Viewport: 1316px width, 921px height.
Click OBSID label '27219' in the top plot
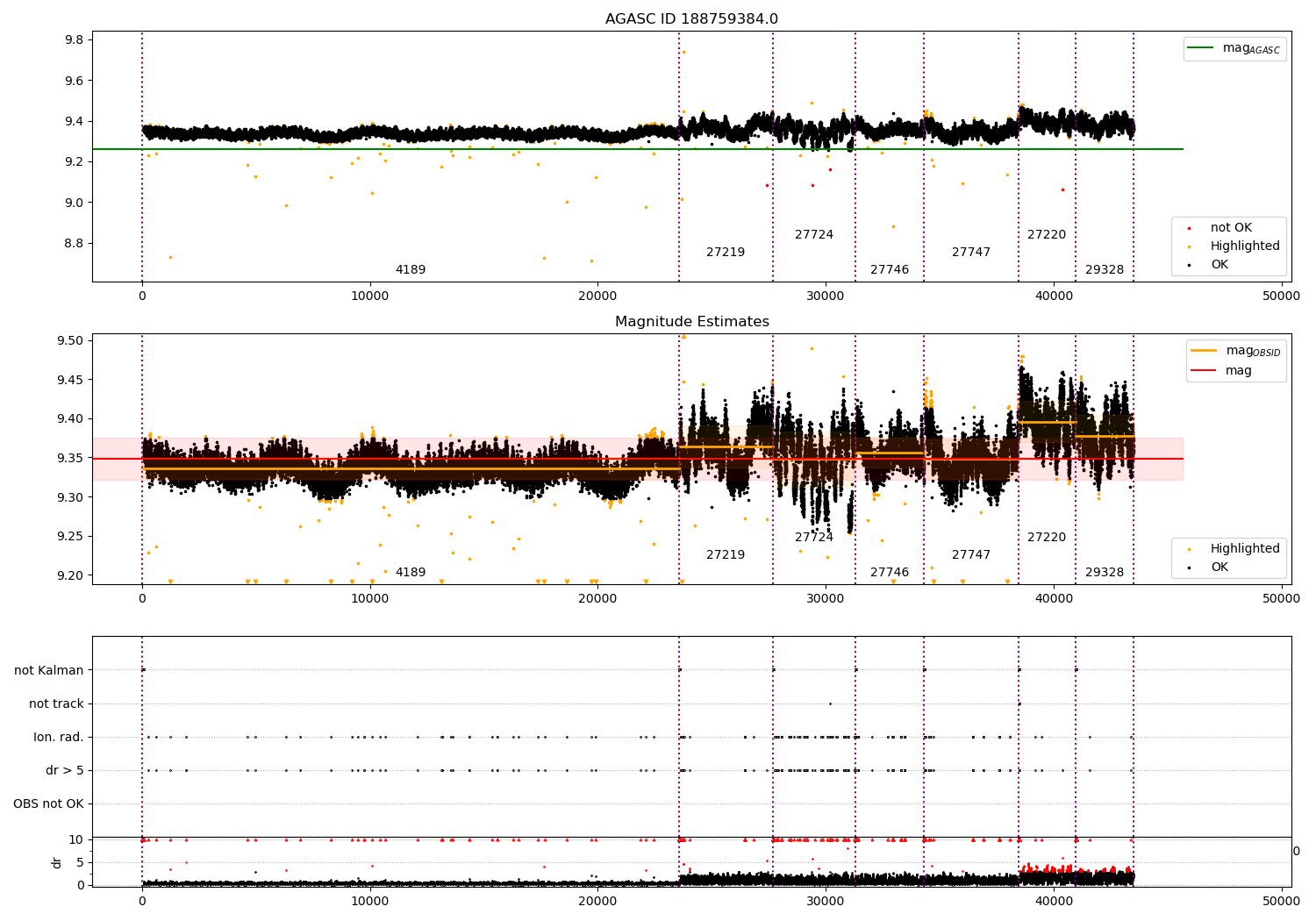click(x=726, y=252)
